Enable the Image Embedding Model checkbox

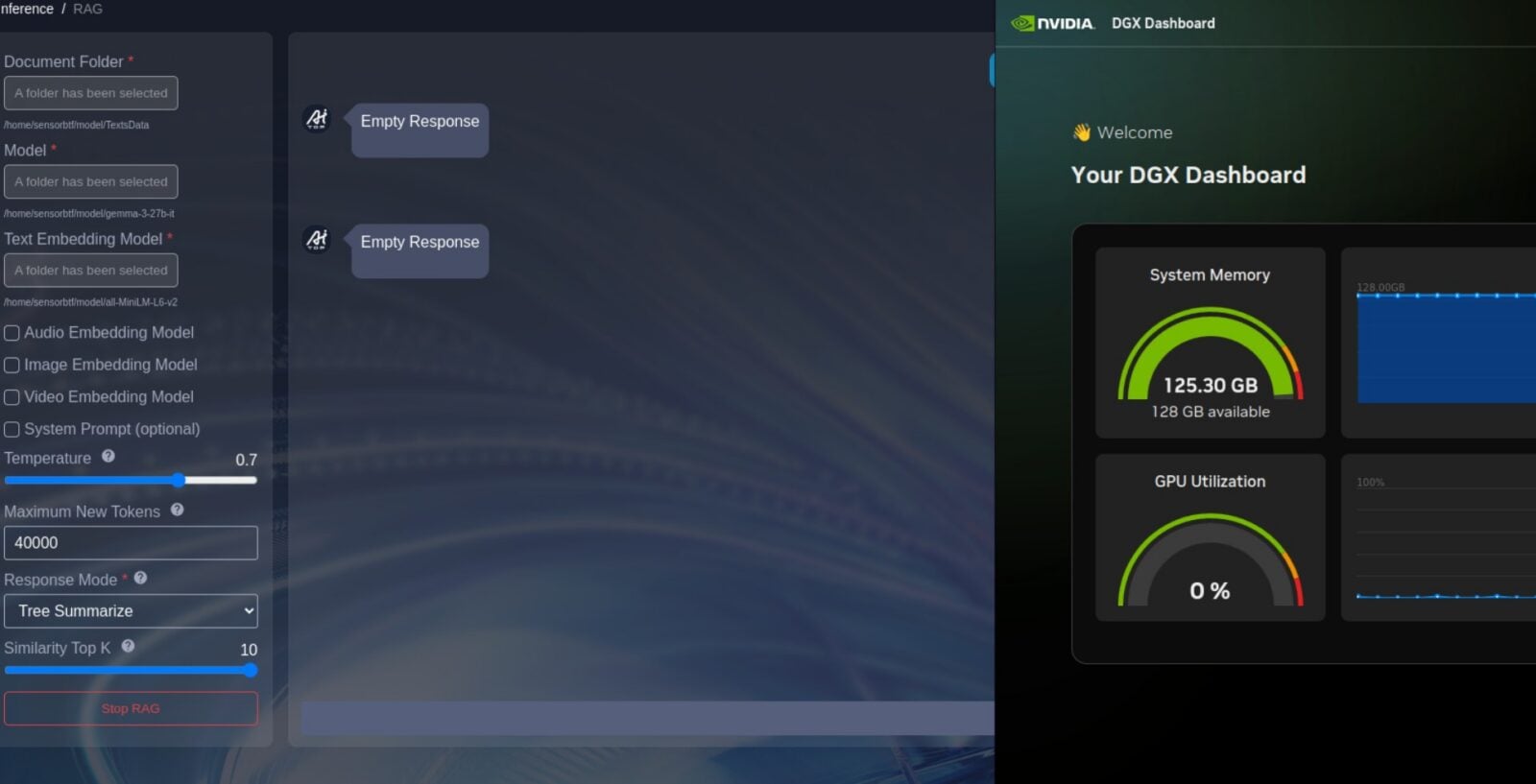(12, 366)
